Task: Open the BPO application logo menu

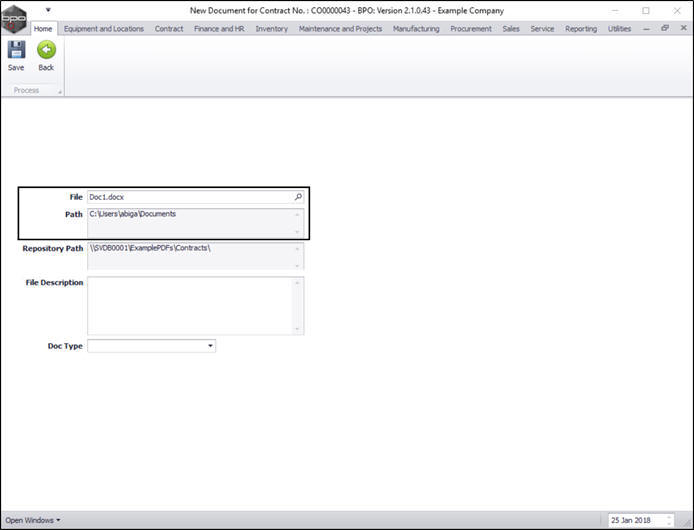Action: [x=14, y=19]
